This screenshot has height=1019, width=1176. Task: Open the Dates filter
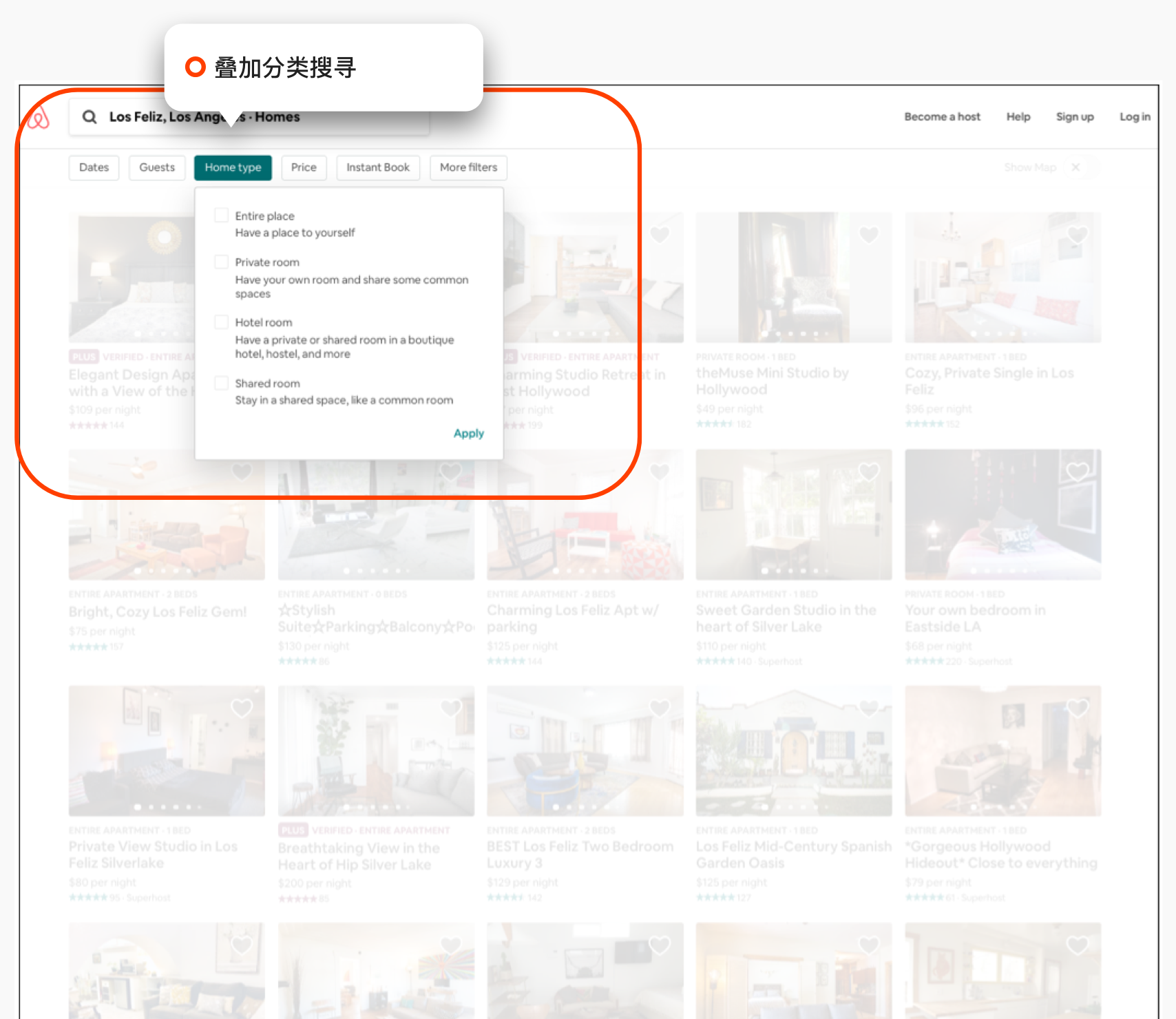coord(94,167)
